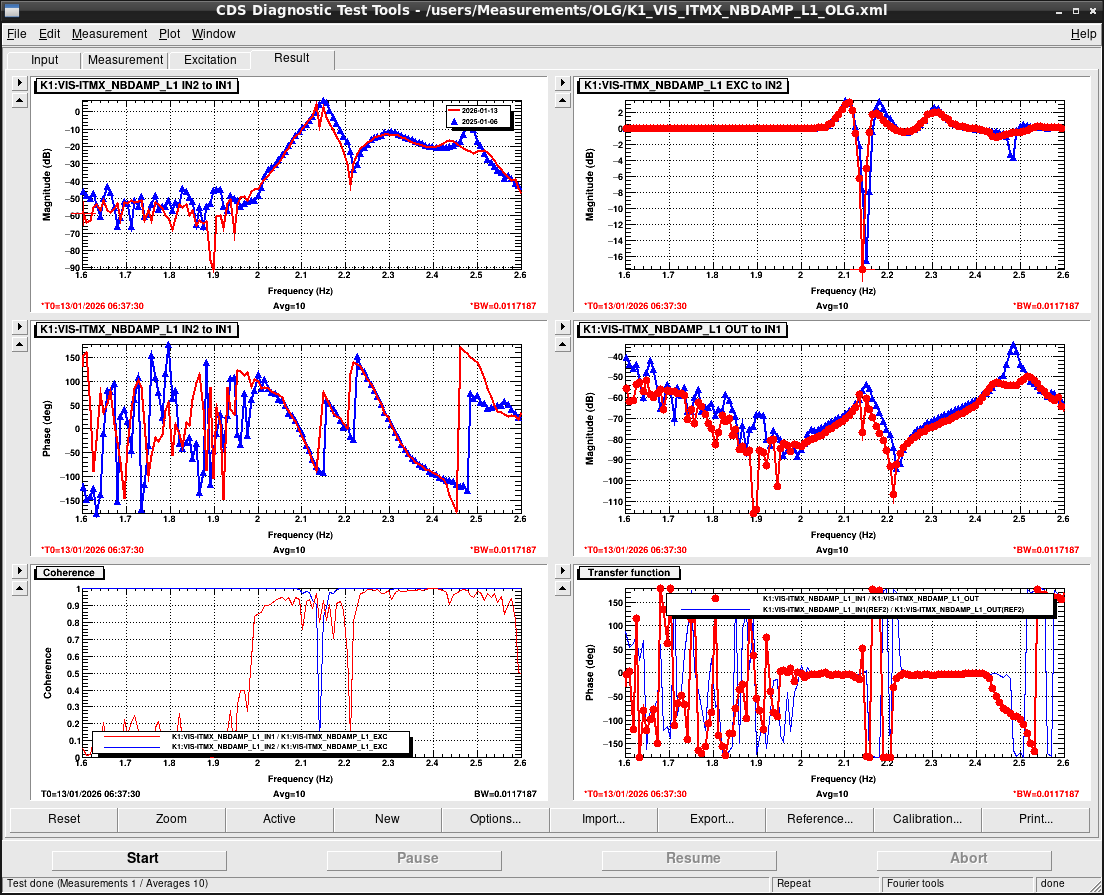The height and width of the screenshot is (895, 1104).
Task: Expand options with right-arrow beside OUT to IN1 plot
Action: pos(561,328)
